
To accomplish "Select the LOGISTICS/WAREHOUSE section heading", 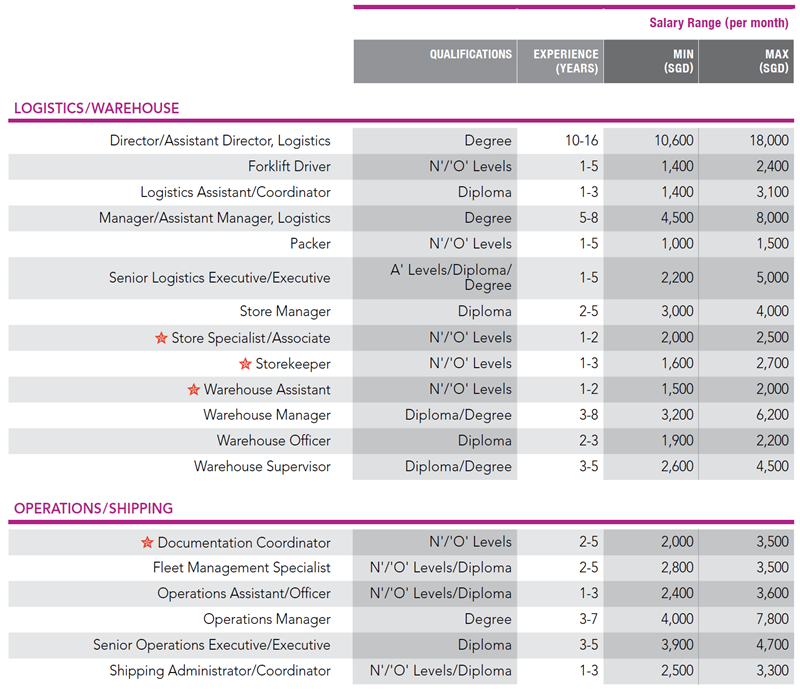I will 96,108.
